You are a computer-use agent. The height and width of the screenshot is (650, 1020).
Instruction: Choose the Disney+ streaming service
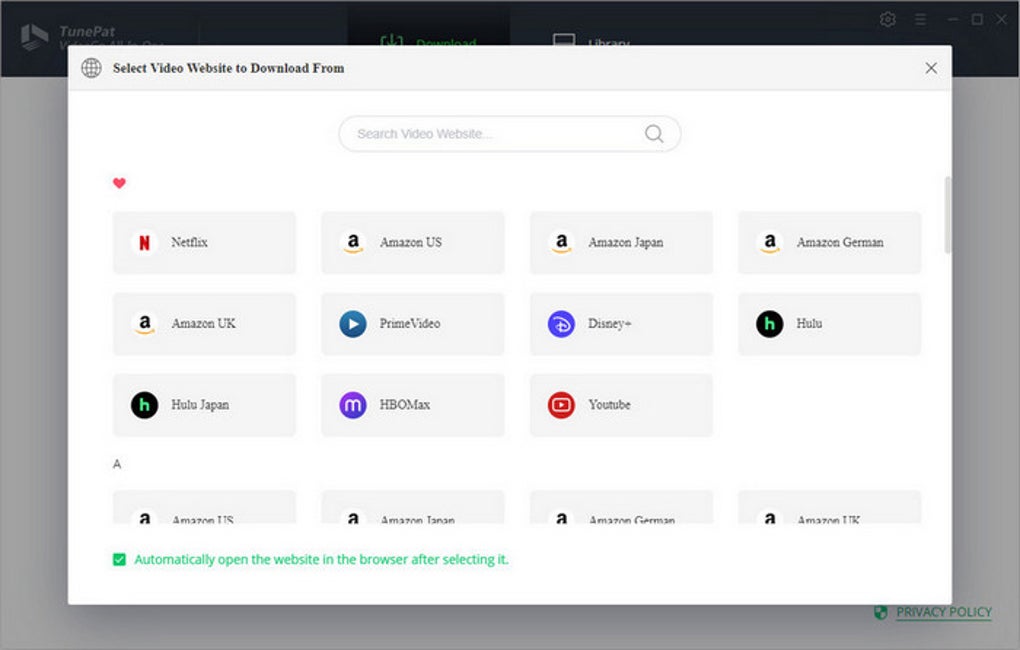coord(620,323)
